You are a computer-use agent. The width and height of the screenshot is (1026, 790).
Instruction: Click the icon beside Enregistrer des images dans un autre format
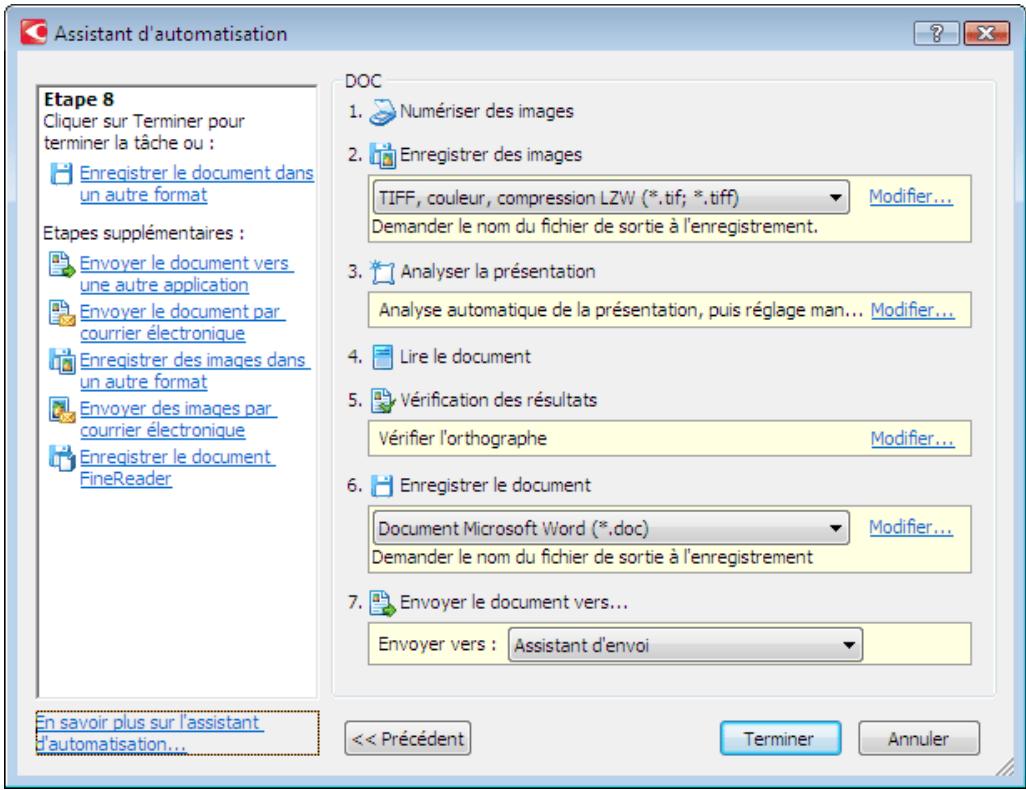(62, 361)
